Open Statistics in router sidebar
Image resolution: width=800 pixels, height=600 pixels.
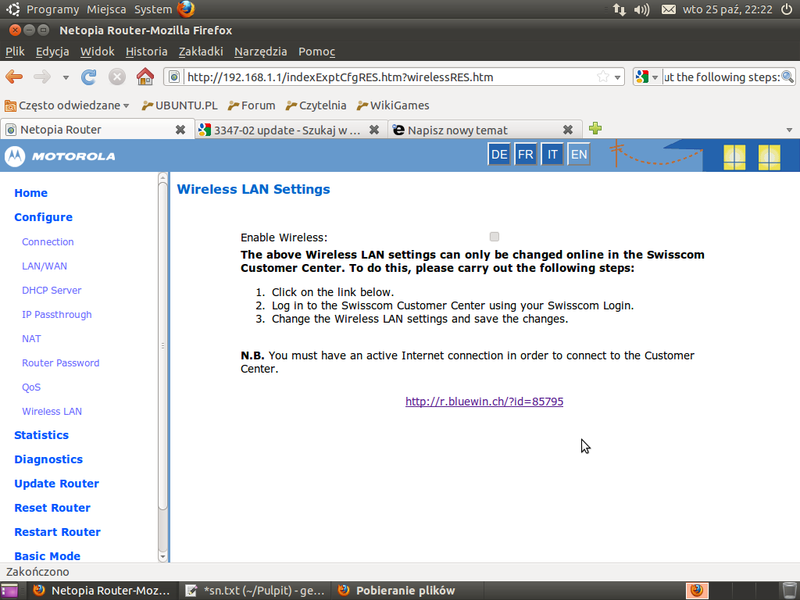tap(41, 435)
